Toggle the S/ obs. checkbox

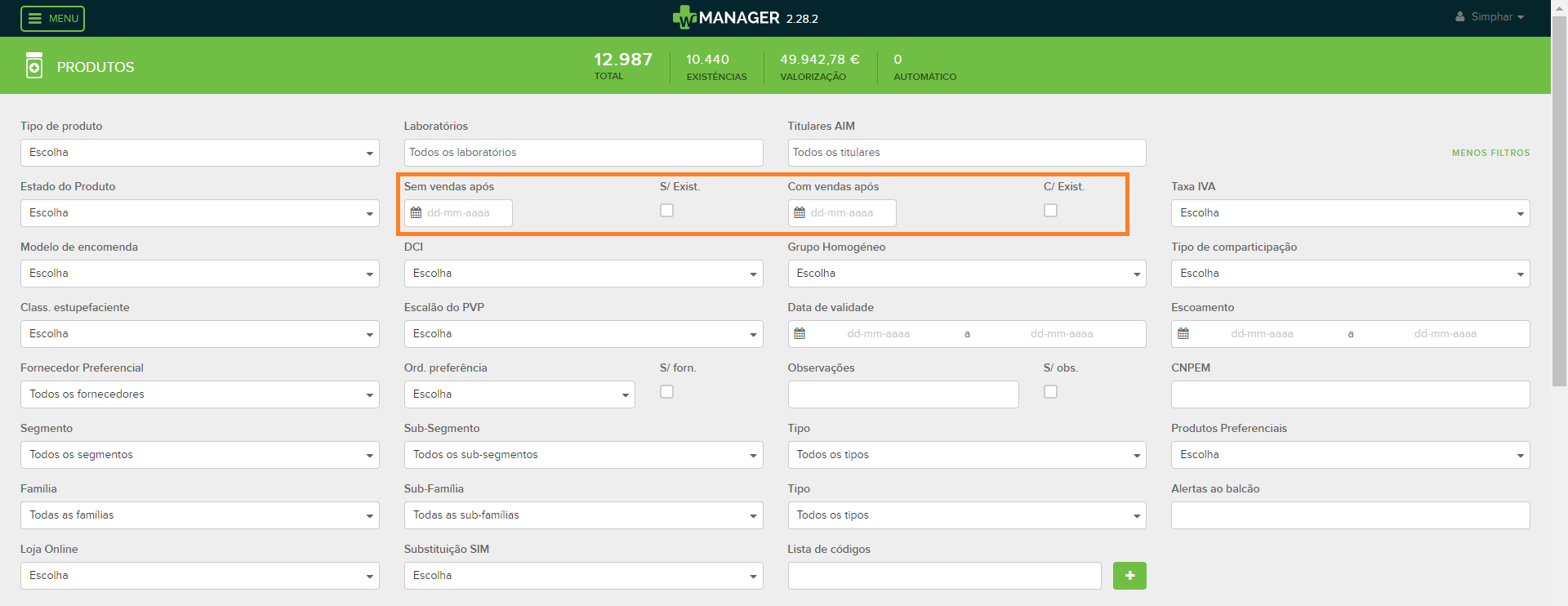click(x=1051, y=392)
